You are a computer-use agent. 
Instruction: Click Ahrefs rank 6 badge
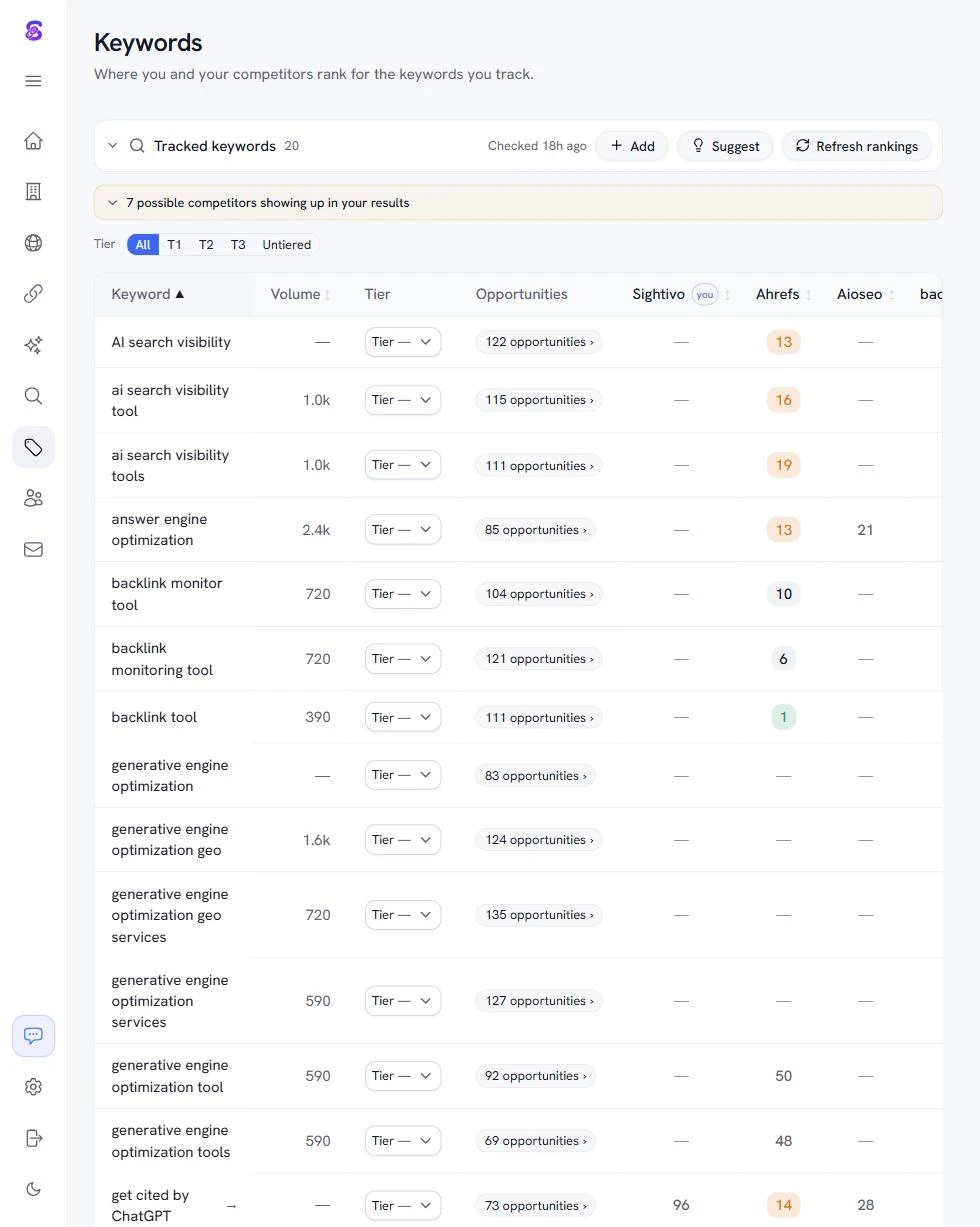point(784,659)
